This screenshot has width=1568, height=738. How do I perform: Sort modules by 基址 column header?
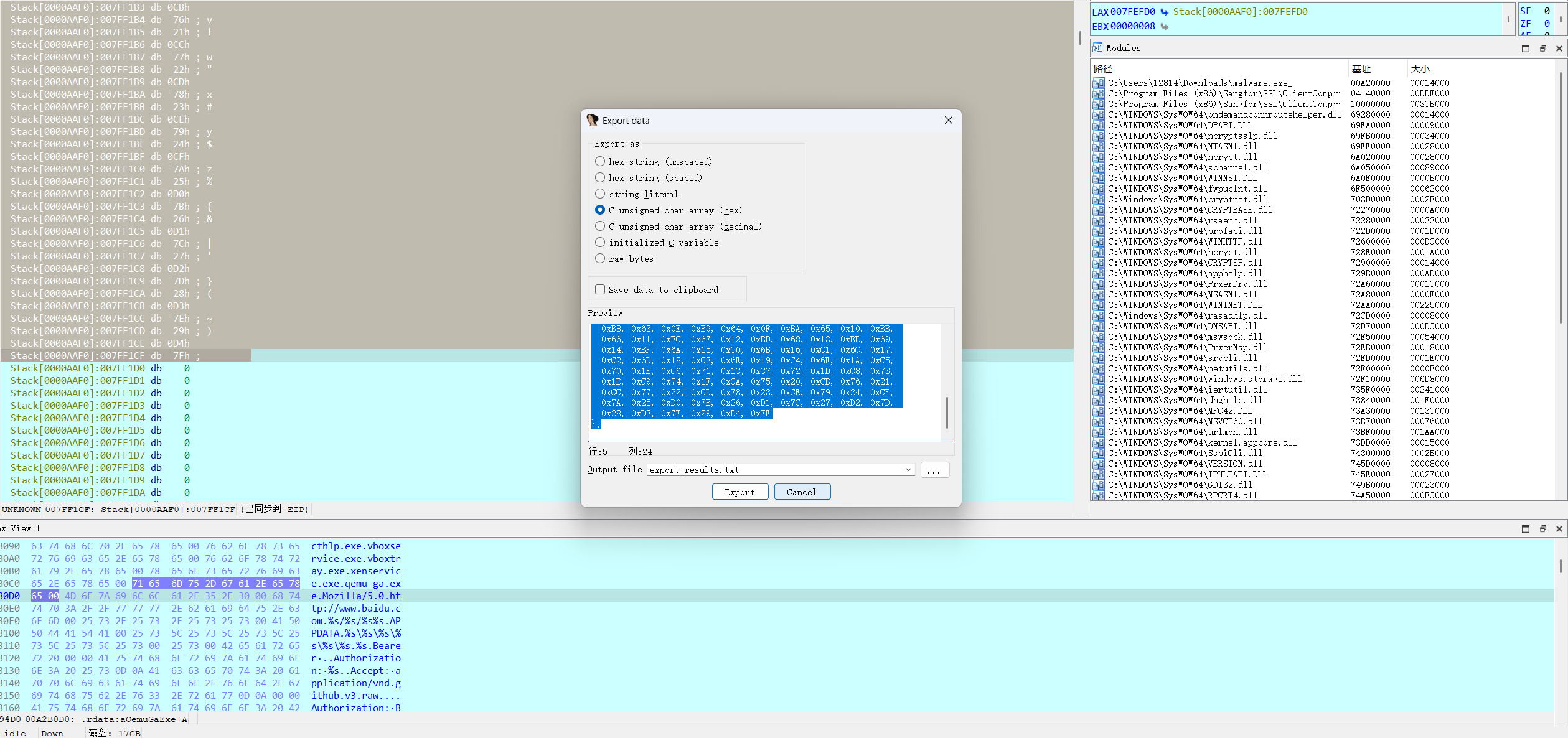[1361, 68]
